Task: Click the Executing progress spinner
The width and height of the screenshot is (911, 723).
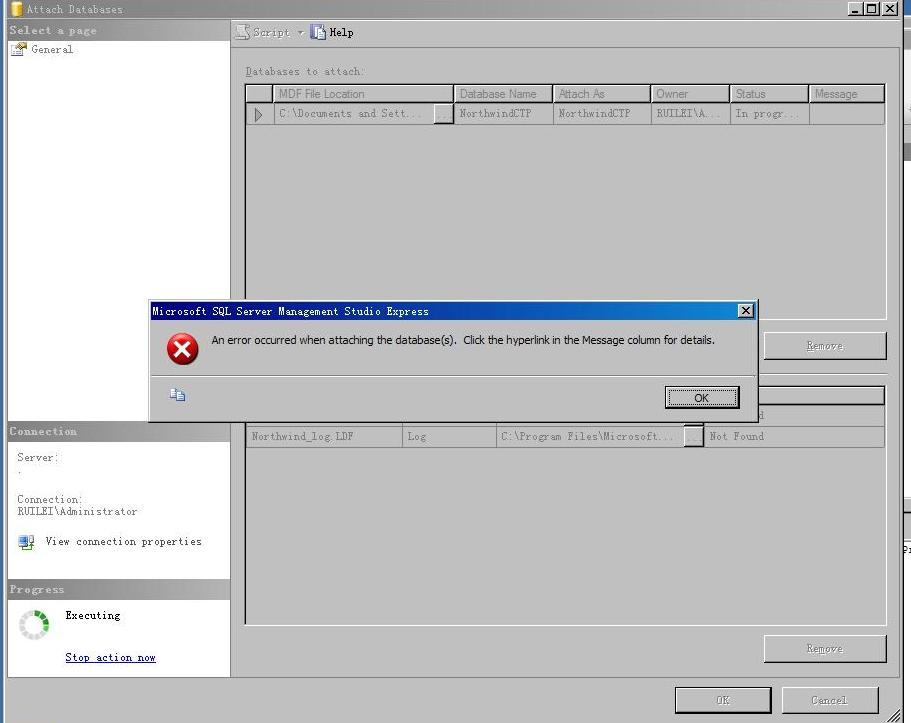Action: pyautogui.click(x=34, y=625)
